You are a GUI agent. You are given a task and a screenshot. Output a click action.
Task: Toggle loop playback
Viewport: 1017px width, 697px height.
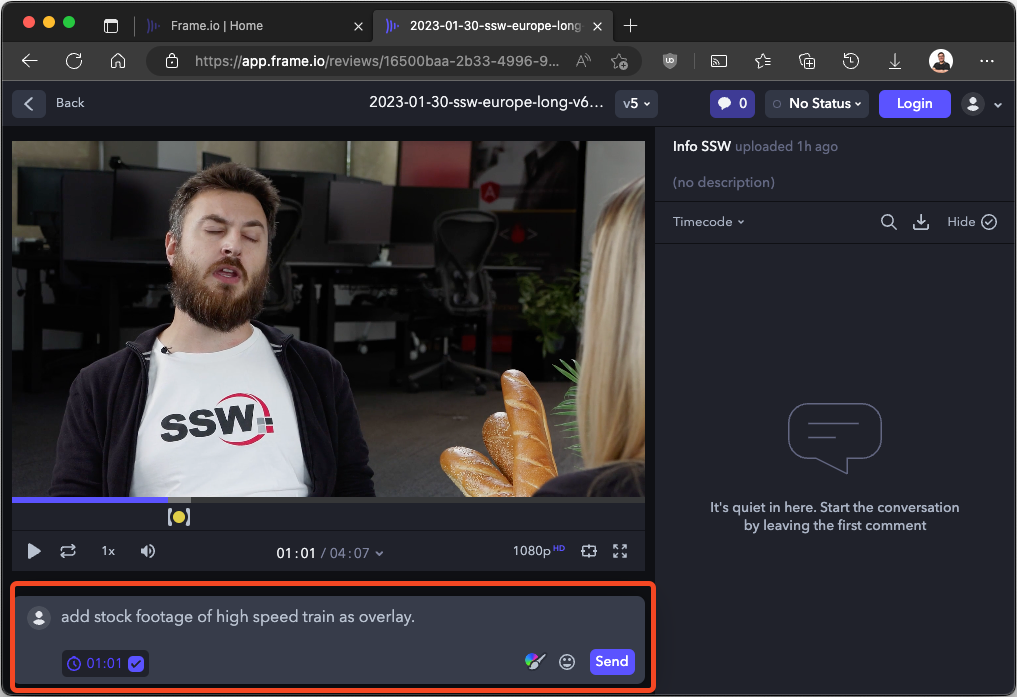[x=68, y=551]
